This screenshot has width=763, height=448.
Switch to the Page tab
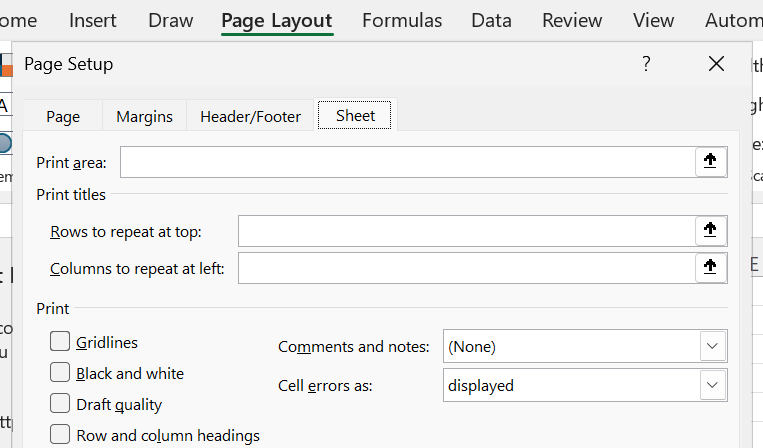click(x=63, y=117)
